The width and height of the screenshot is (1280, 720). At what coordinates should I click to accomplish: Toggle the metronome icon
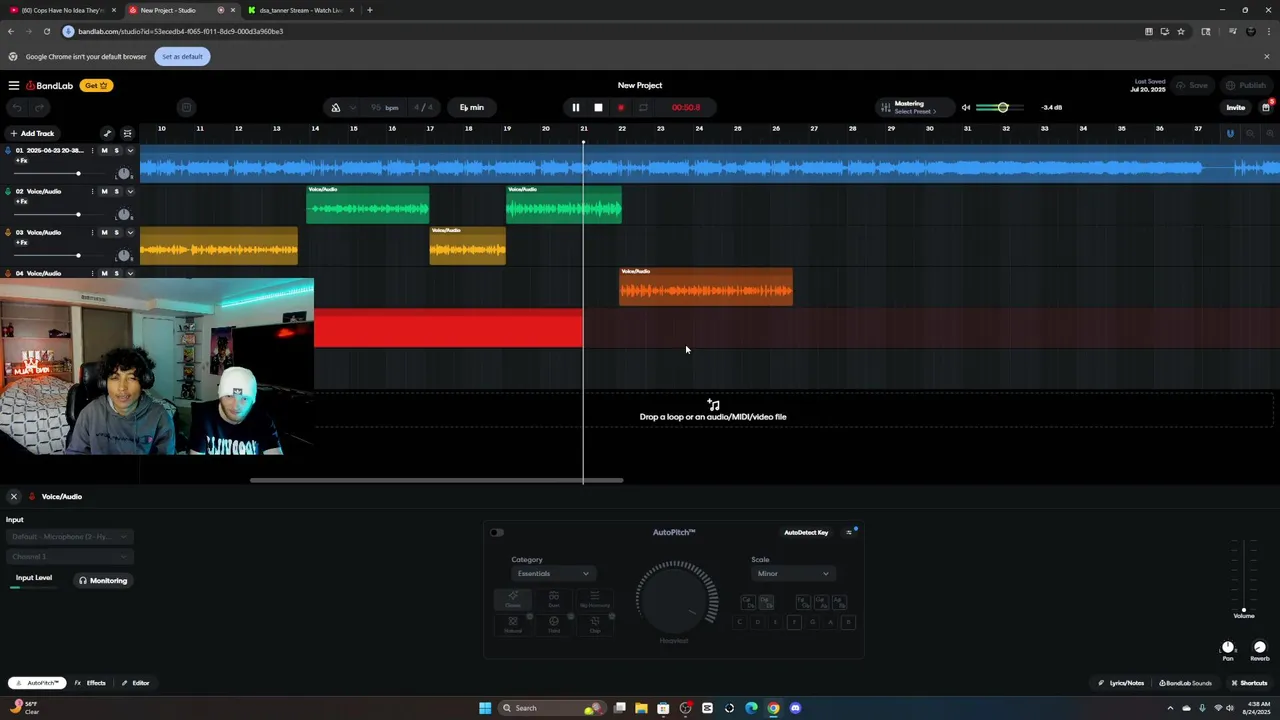click(336, 108)
